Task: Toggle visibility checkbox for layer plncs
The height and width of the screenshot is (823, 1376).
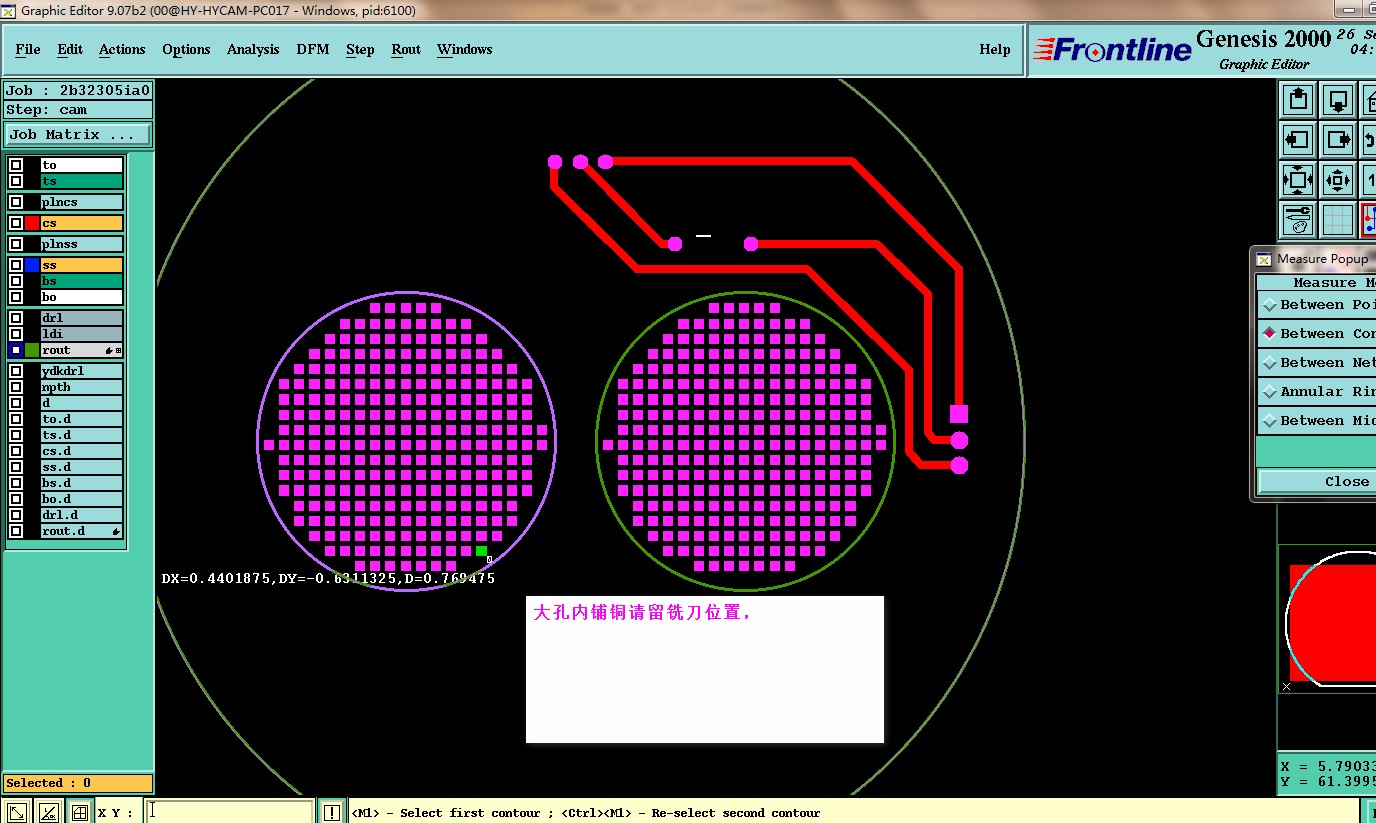Action: 16,202
